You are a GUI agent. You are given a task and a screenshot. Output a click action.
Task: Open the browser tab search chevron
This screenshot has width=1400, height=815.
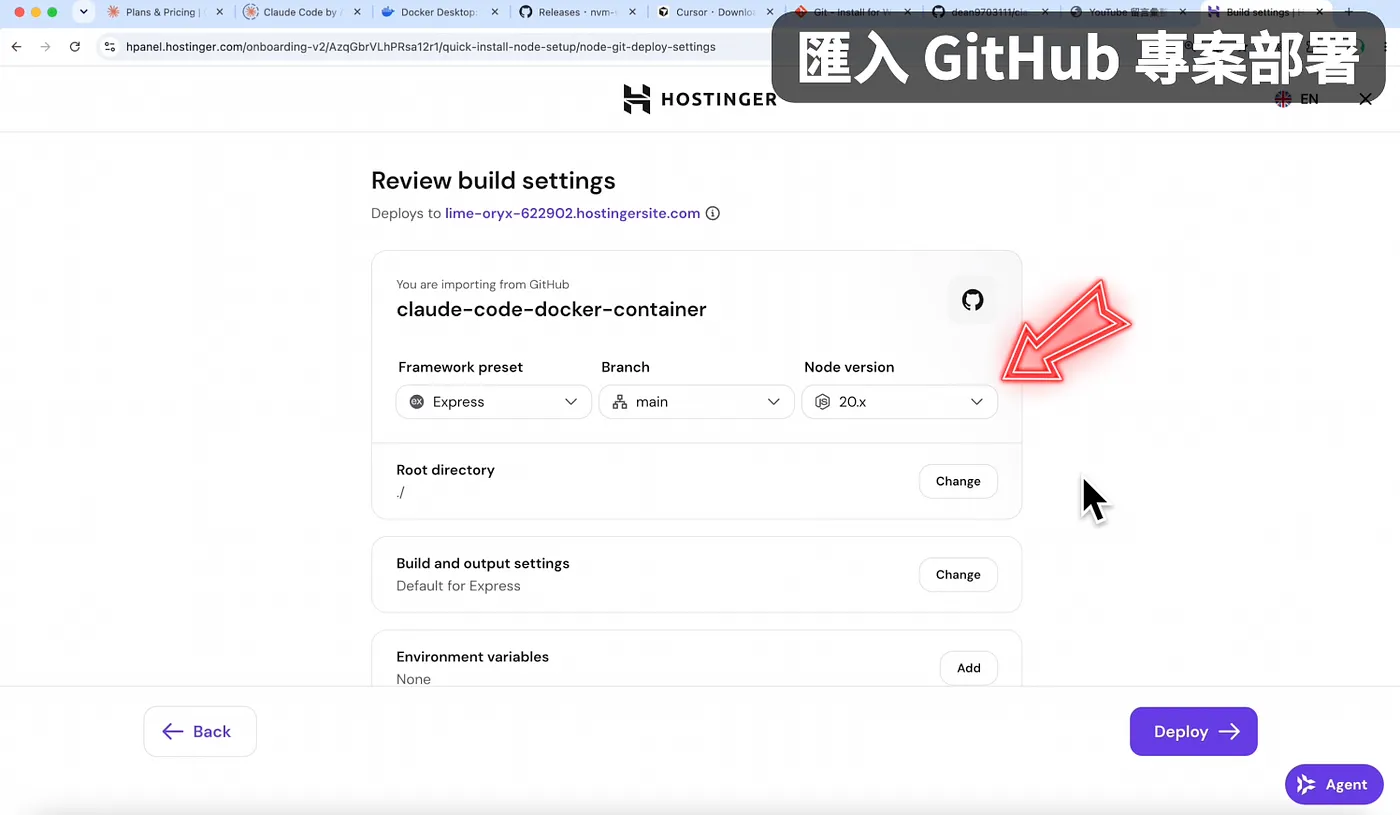84,13
